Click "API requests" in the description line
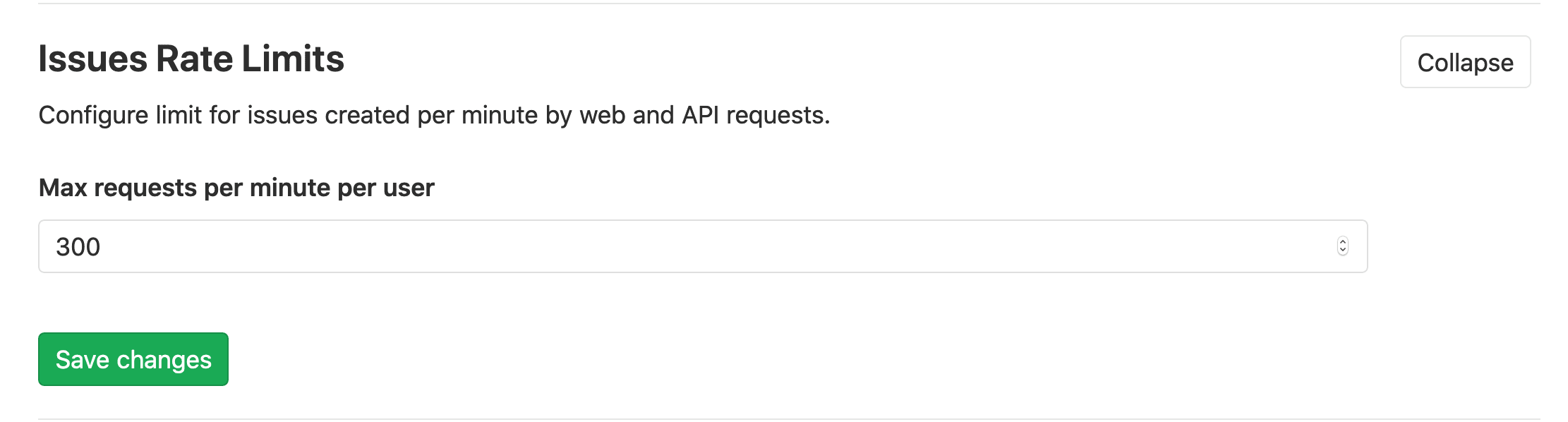This screenshot has height=422, width=1568. [755, 115]
